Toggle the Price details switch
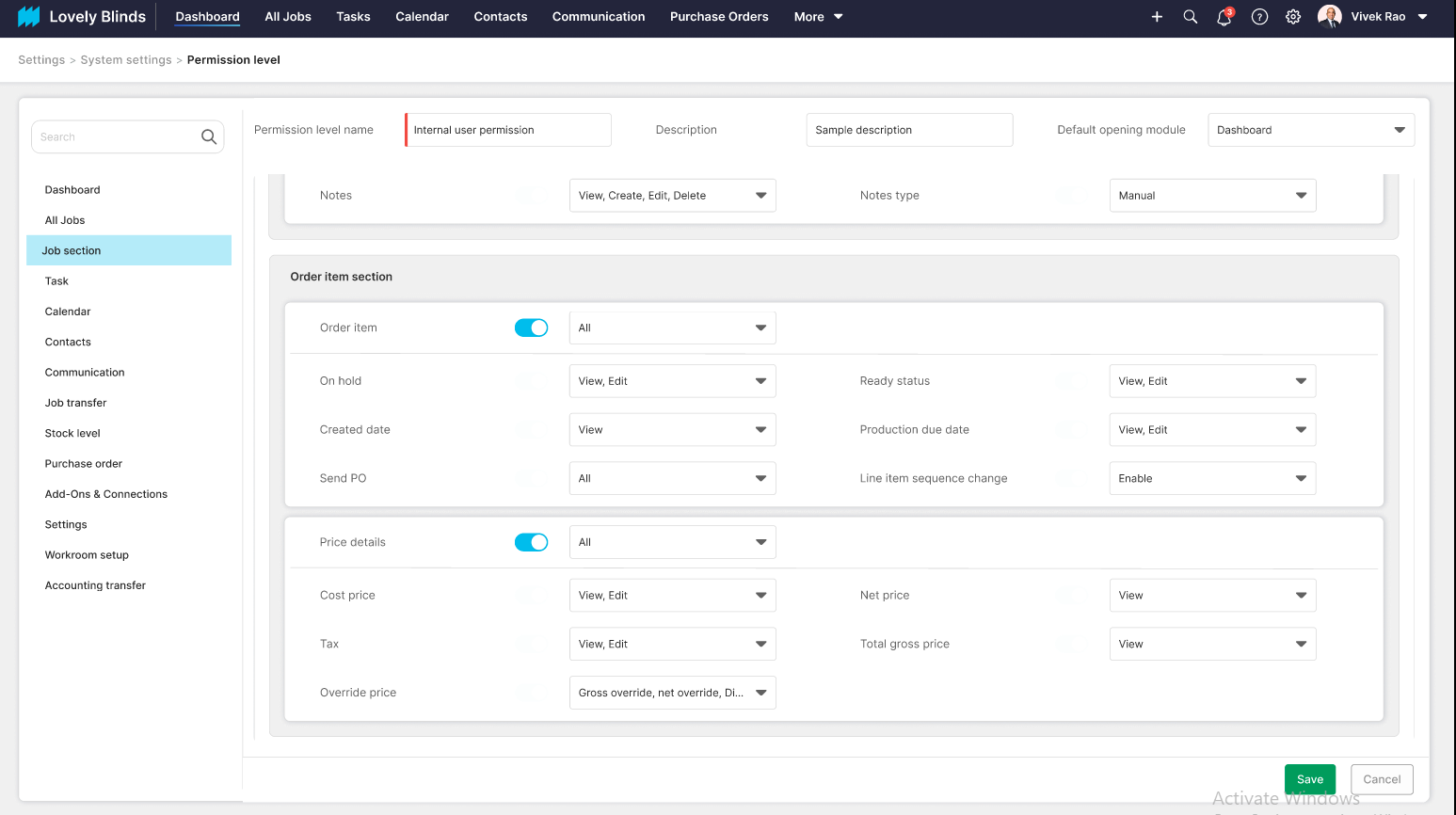This screenshot has height=815, width=1456. coord(531,542)
